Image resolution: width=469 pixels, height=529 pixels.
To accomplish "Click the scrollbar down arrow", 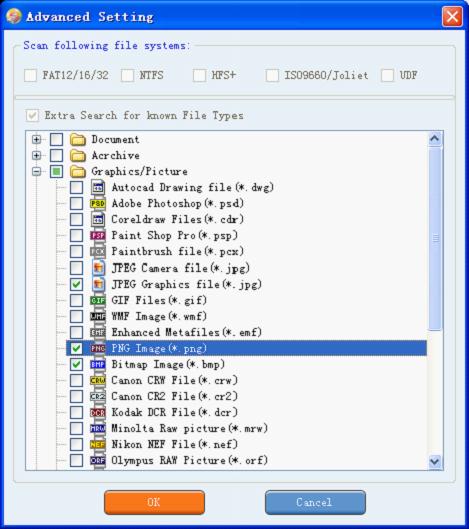I will point(435,461).
